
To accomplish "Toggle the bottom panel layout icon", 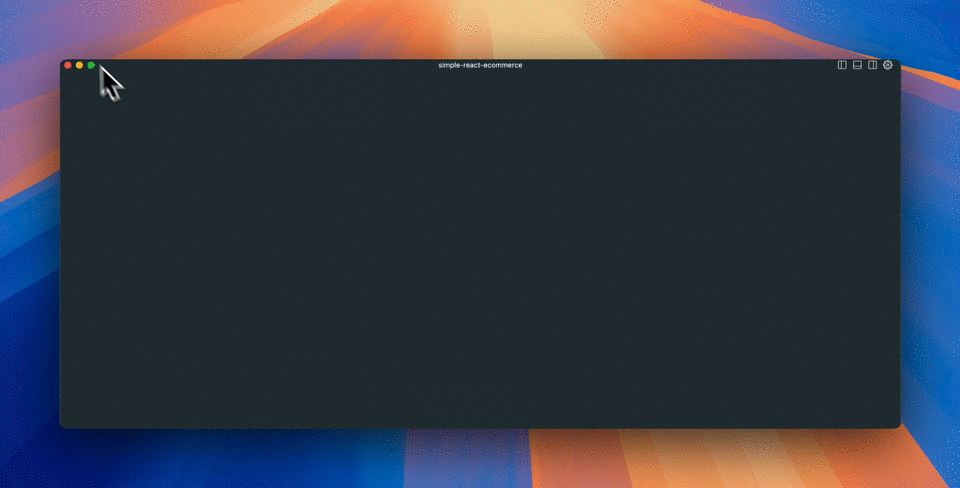I will pos(857,65).
